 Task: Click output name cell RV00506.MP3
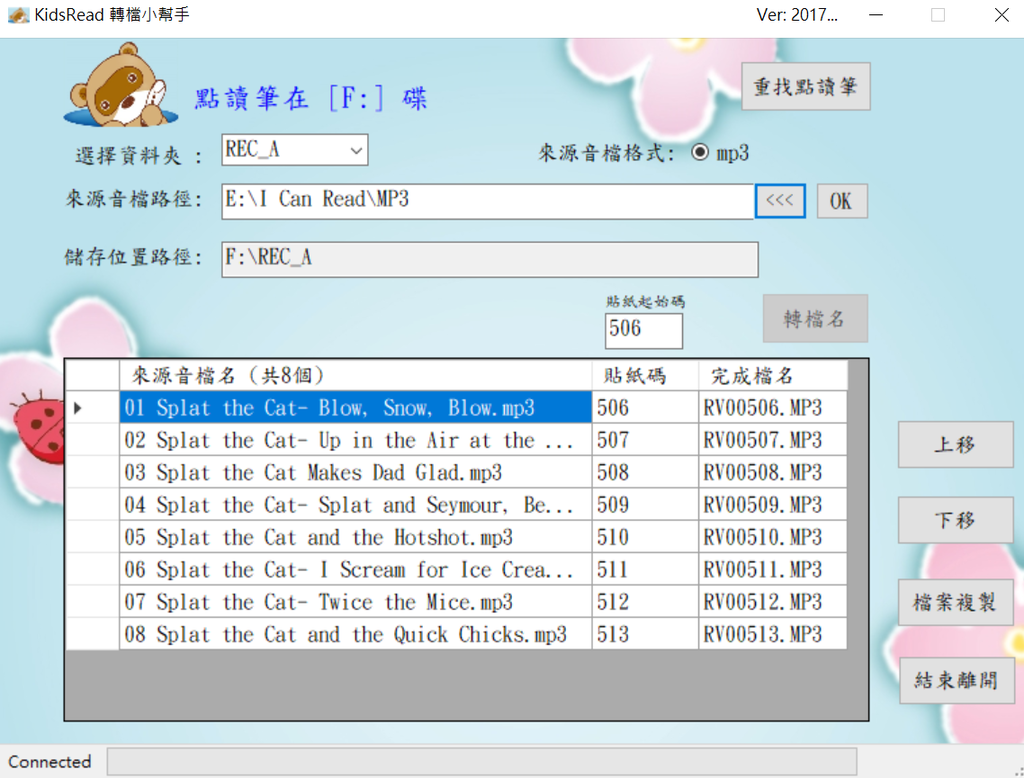[773, 408]
